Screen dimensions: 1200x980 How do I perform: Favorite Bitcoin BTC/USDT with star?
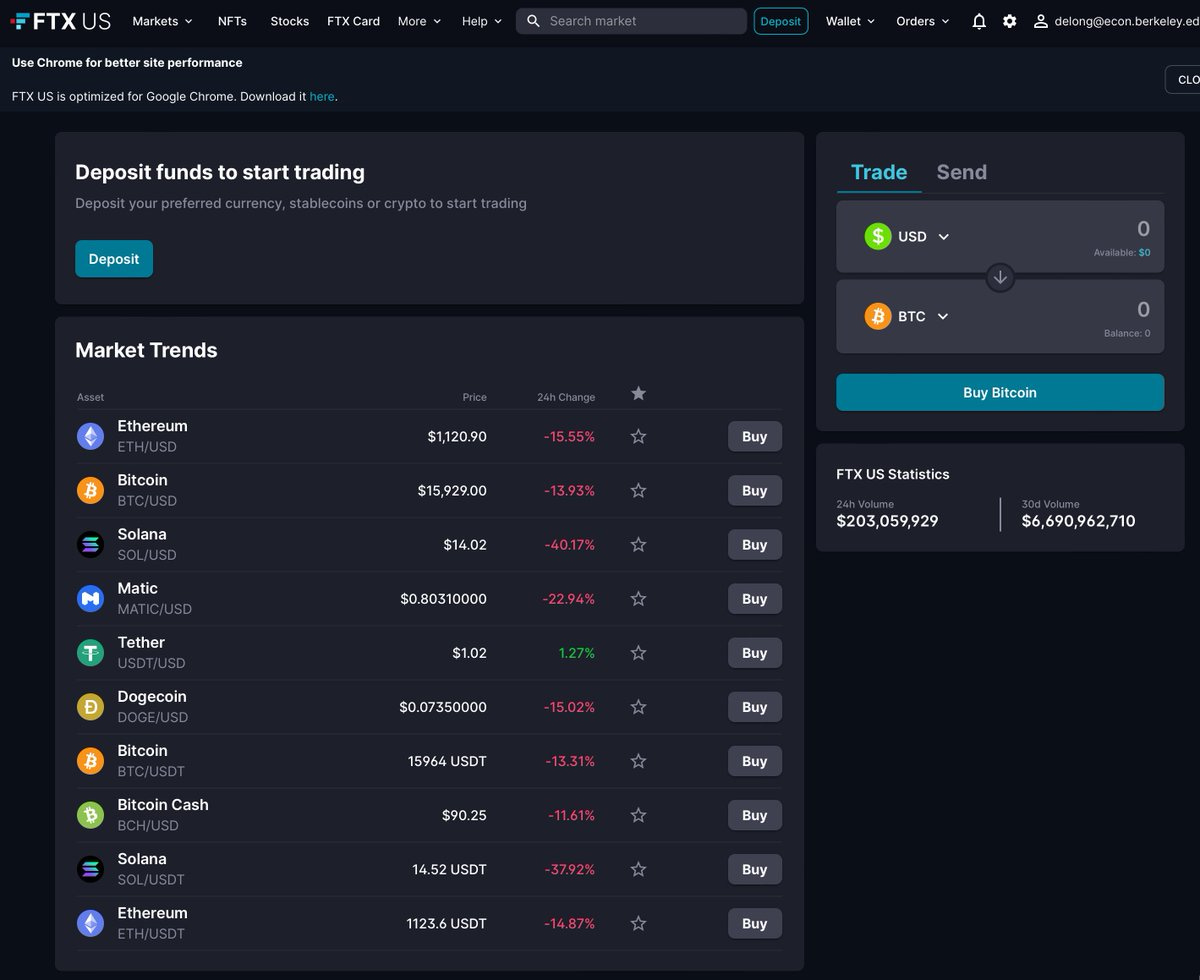coord(638,761)
